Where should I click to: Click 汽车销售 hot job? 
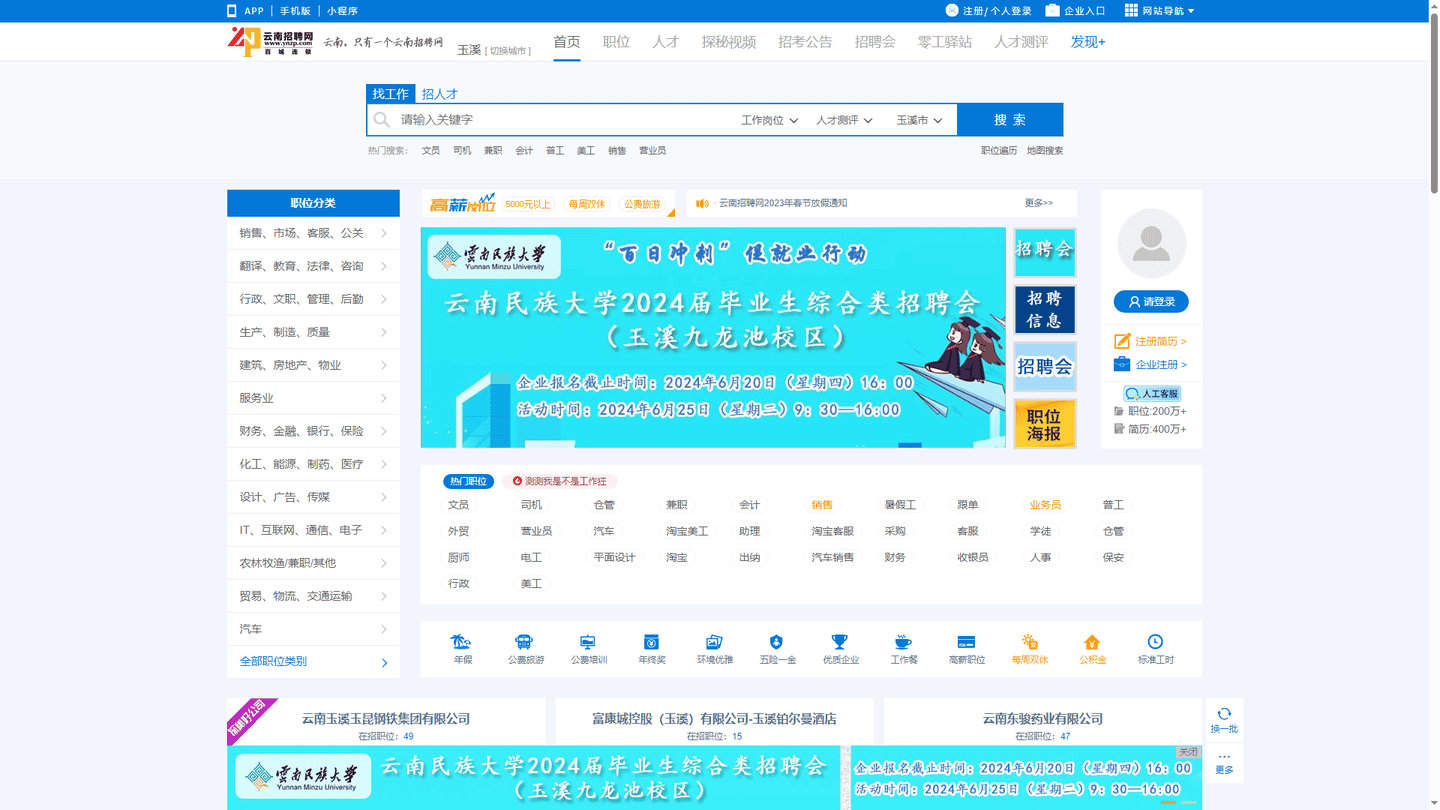(833, 557)
